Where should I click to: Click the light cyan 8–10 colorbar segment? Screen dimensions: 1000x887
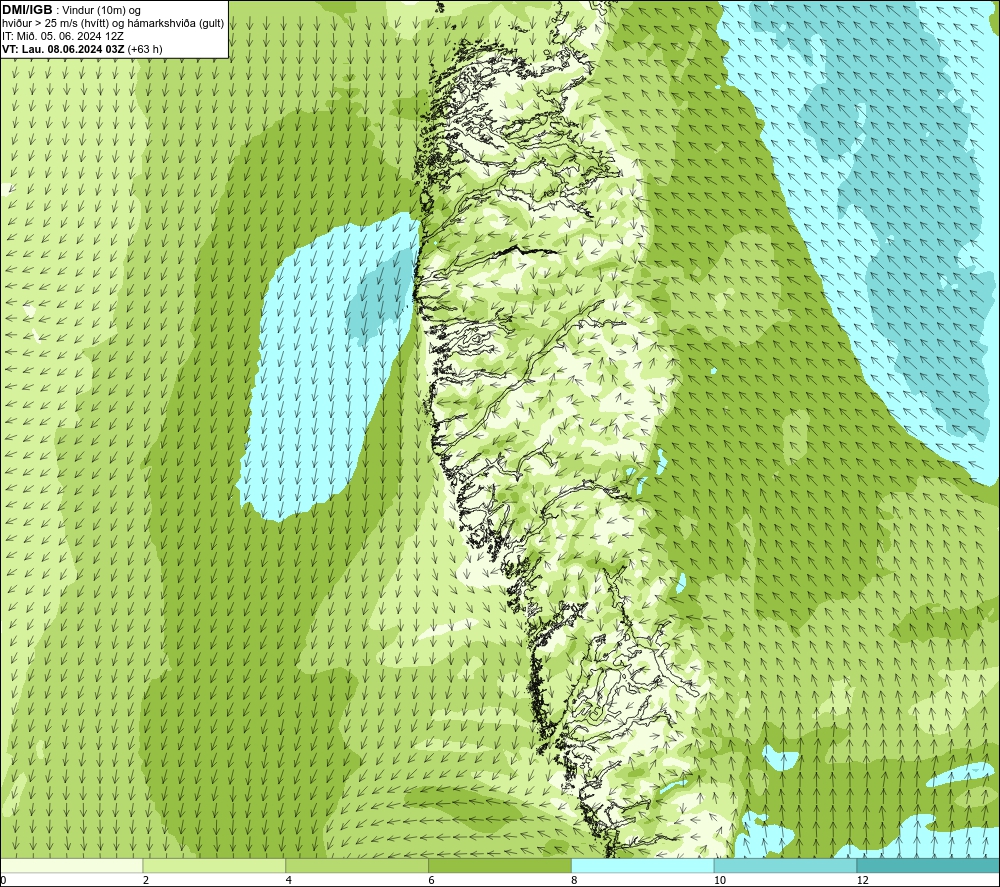click(x=643, y=865)
